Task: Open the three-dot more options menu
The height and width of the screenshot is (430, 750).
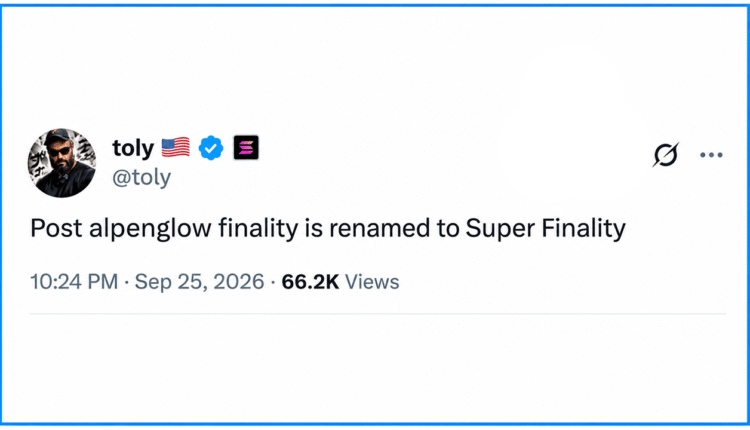Action: (711, 155)
